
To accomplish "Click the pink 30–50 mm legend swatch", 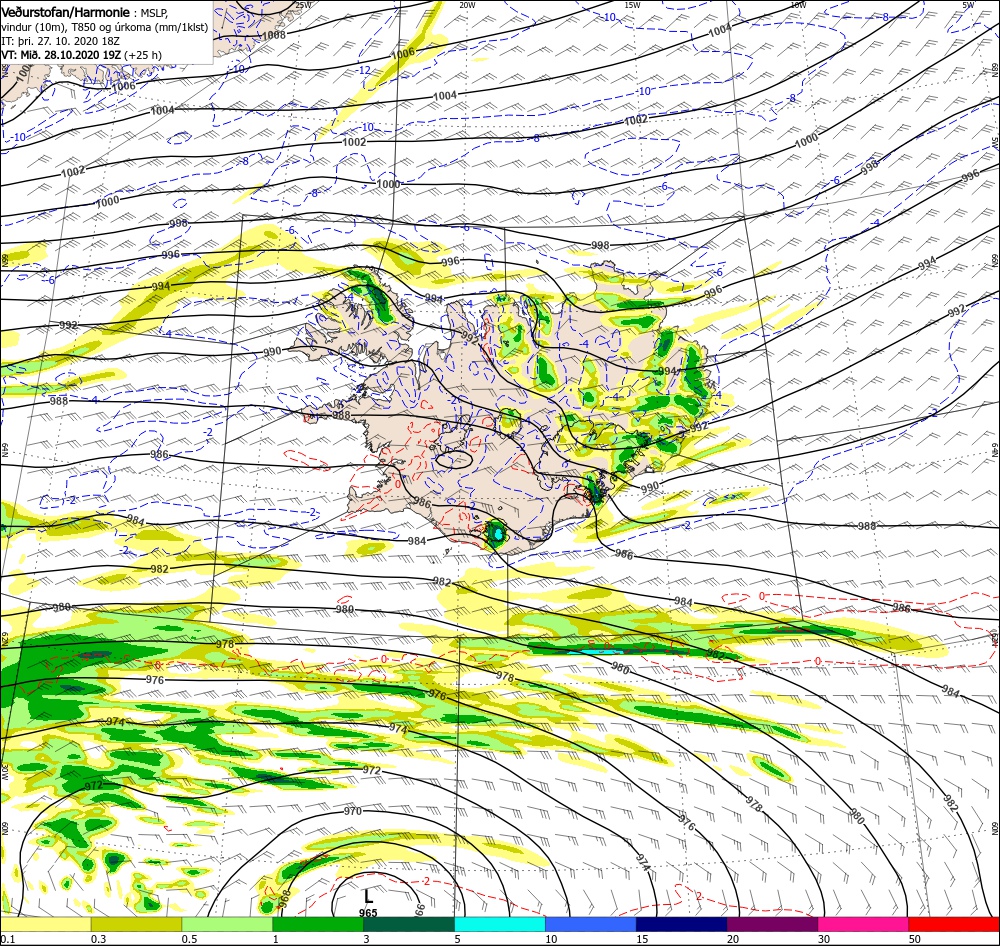I will [x=864, y=924].
